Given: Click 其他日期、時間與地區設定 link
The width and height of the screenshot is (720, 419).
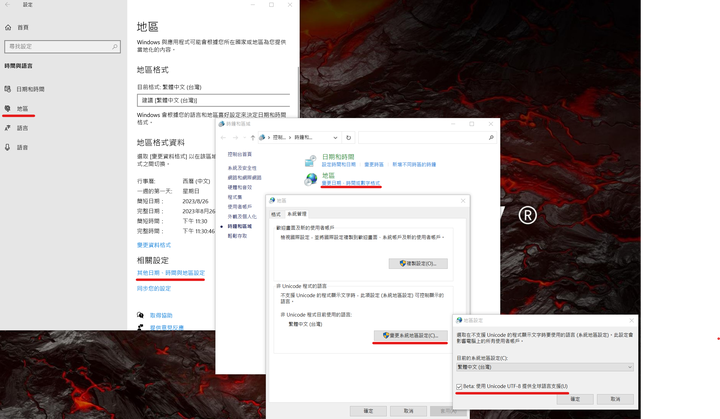Looking at the screenshot, I should [x=171, y=273].
